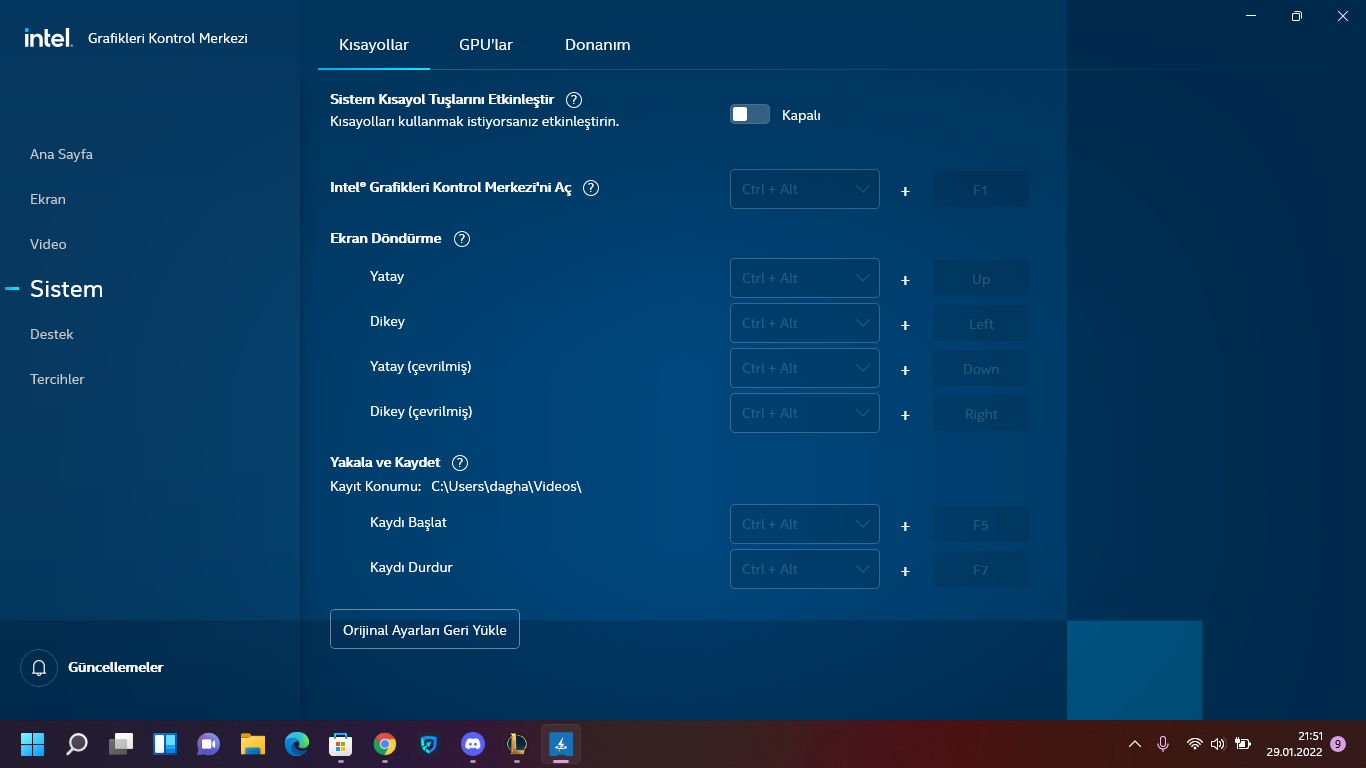
Task: Open the blue shield app in the taskbar
Action: coord(429,744)
